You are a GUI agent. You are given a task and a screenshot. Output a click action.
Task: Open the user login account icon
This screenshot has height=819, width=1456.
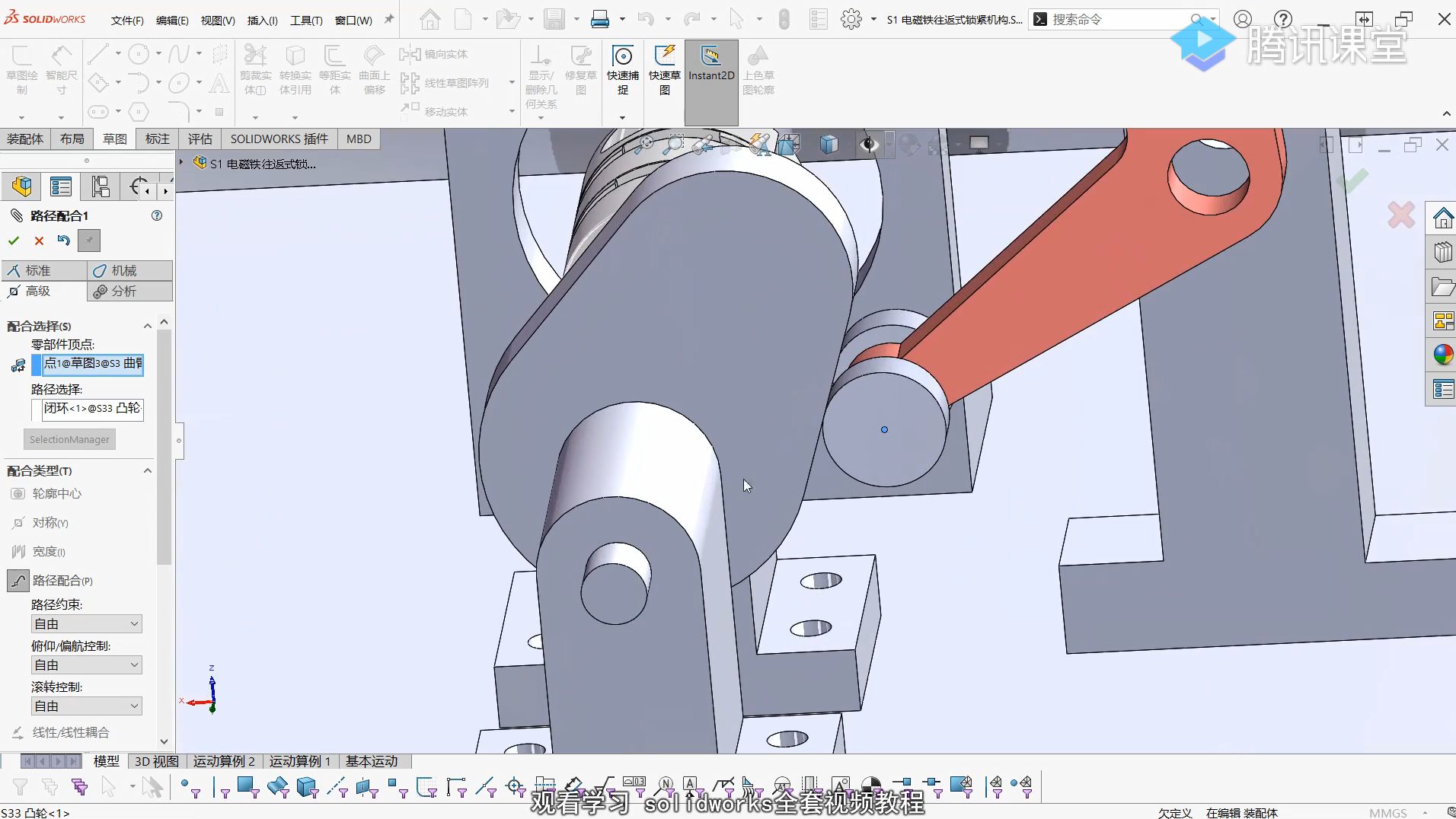point(1243,19)
